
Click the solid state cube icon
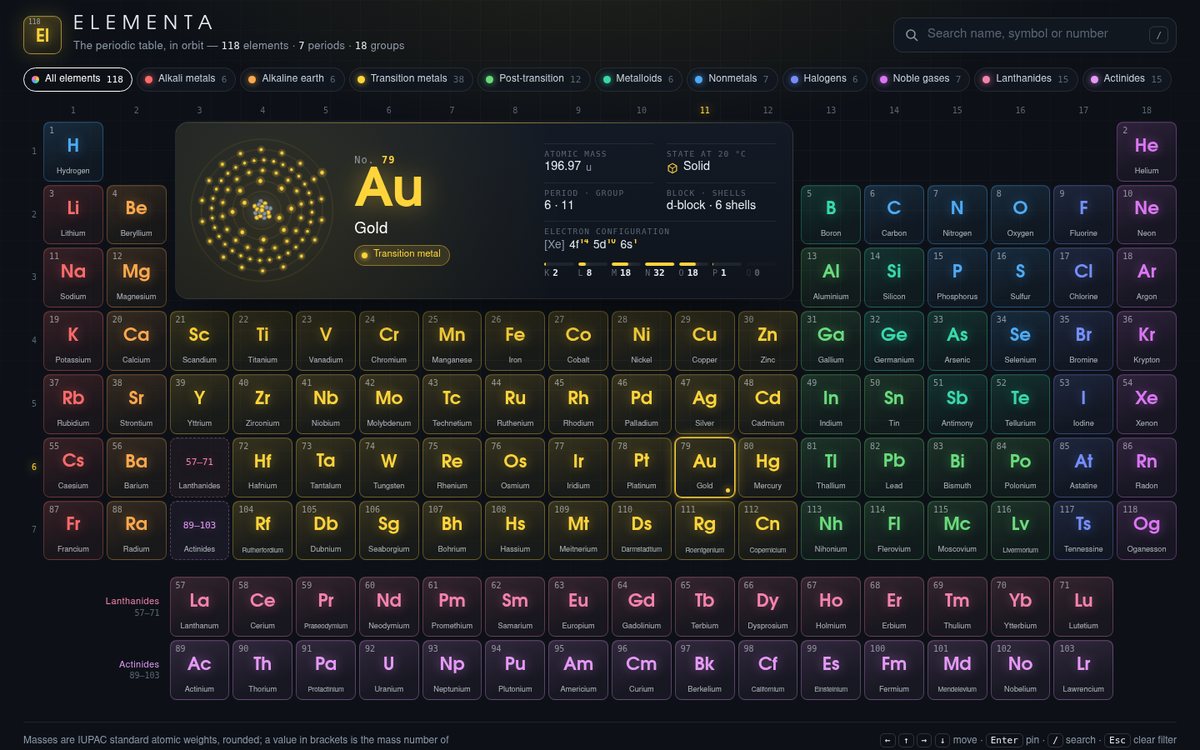coord(672,167)
